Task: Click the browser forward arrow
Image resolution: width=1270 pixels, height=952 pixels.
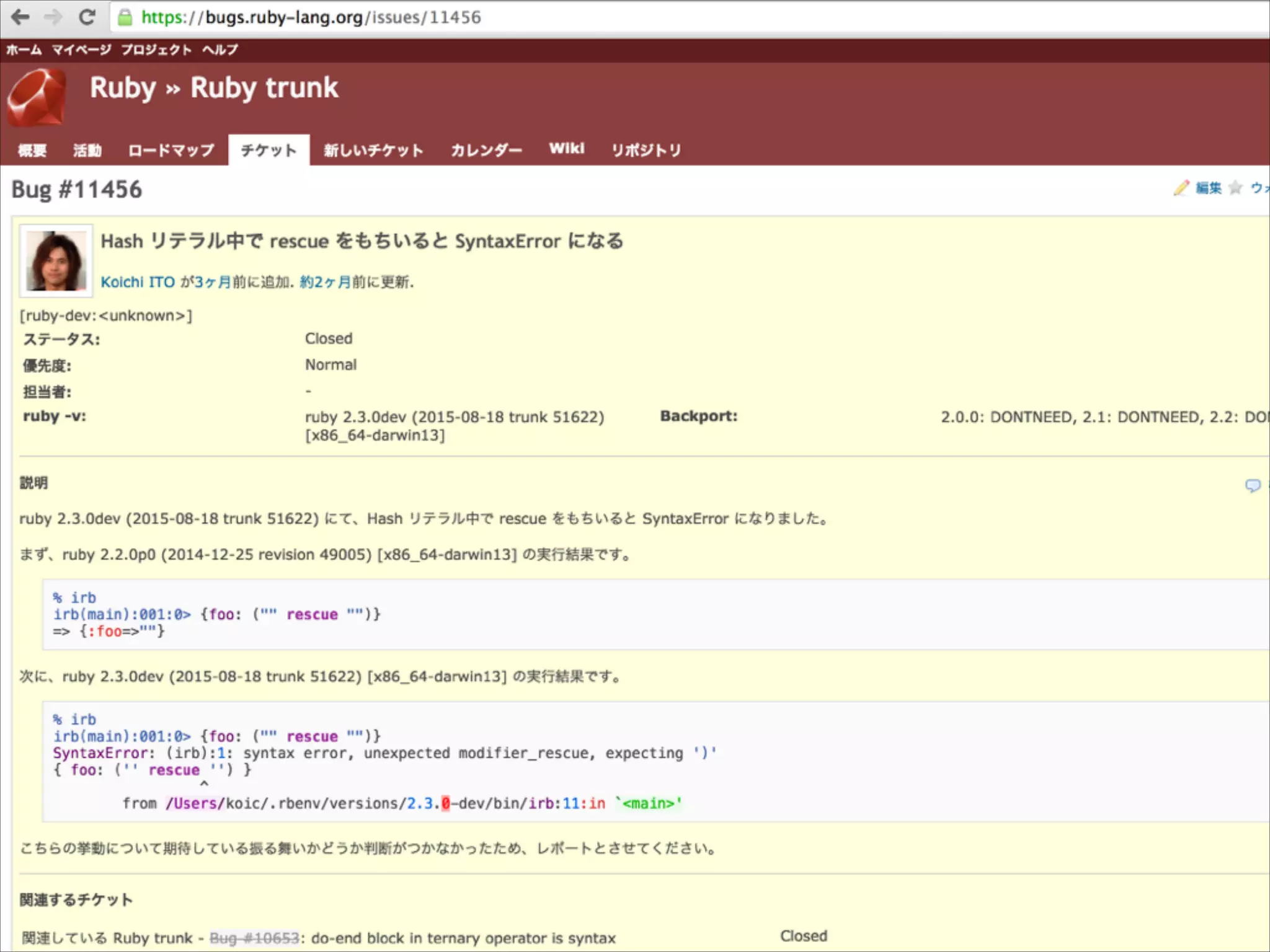Action: tap(53, 17)
